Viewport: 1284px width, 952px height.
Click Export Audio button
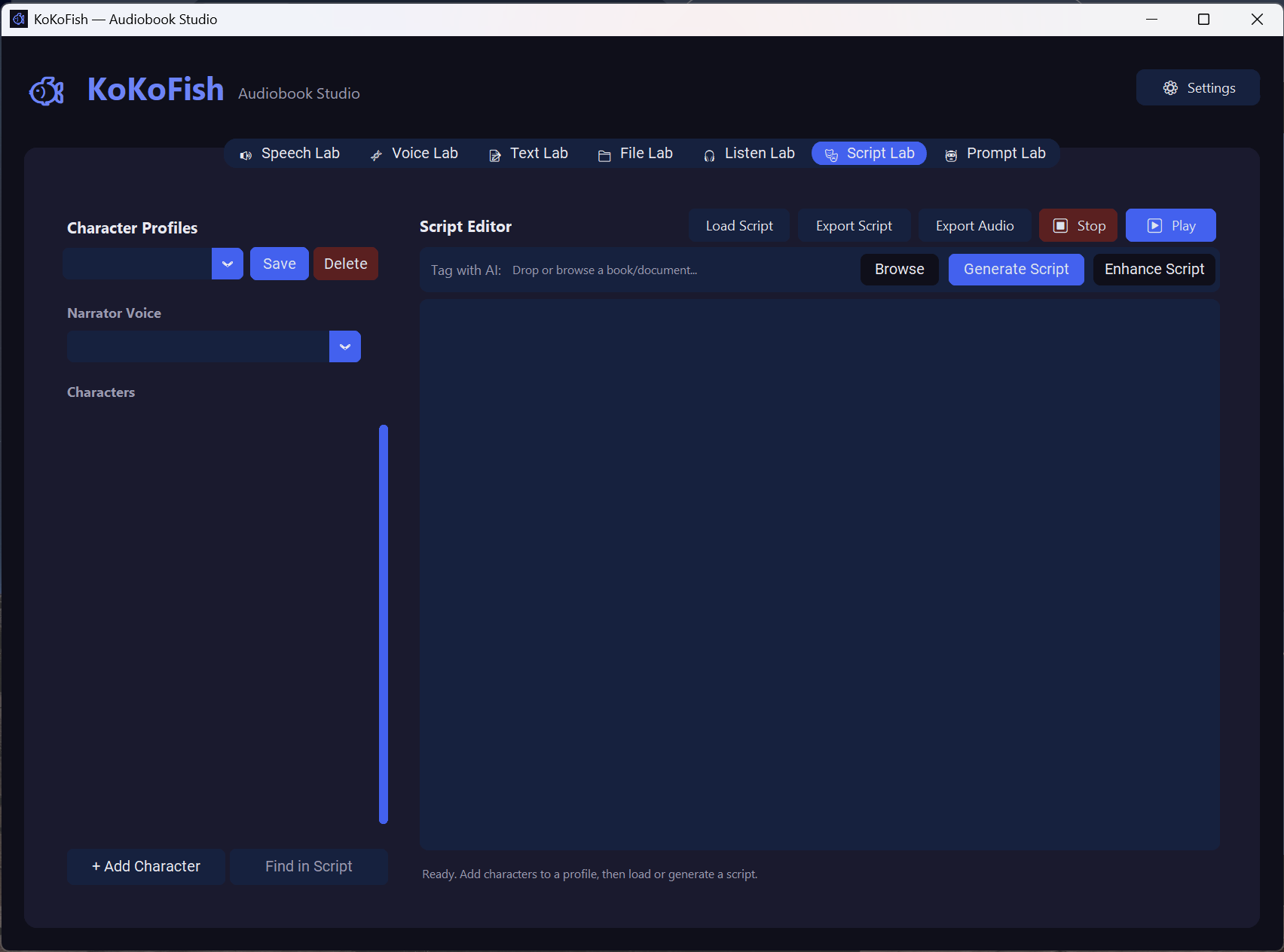pyautogui.click(x=975, y=226)
